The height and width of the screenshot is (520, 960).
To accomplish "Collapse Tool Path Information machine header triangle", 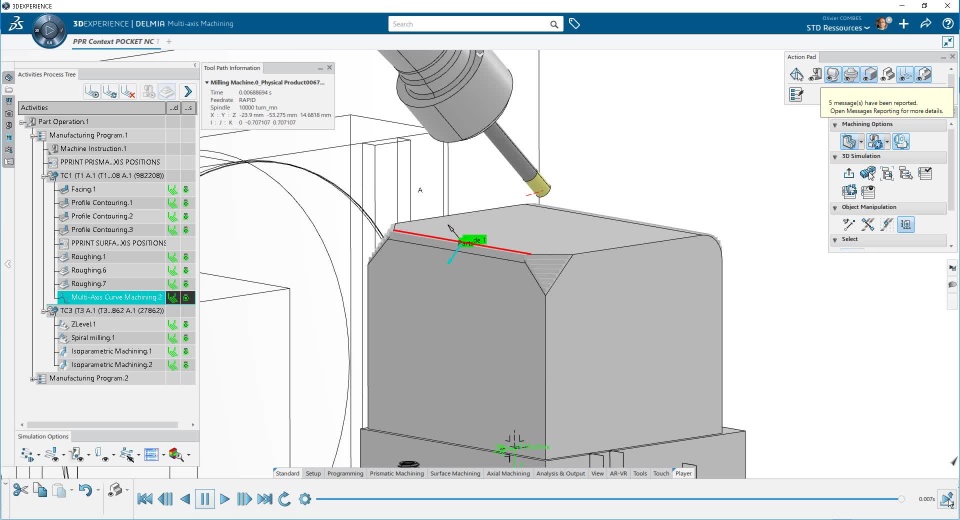I will pos(207,82).
